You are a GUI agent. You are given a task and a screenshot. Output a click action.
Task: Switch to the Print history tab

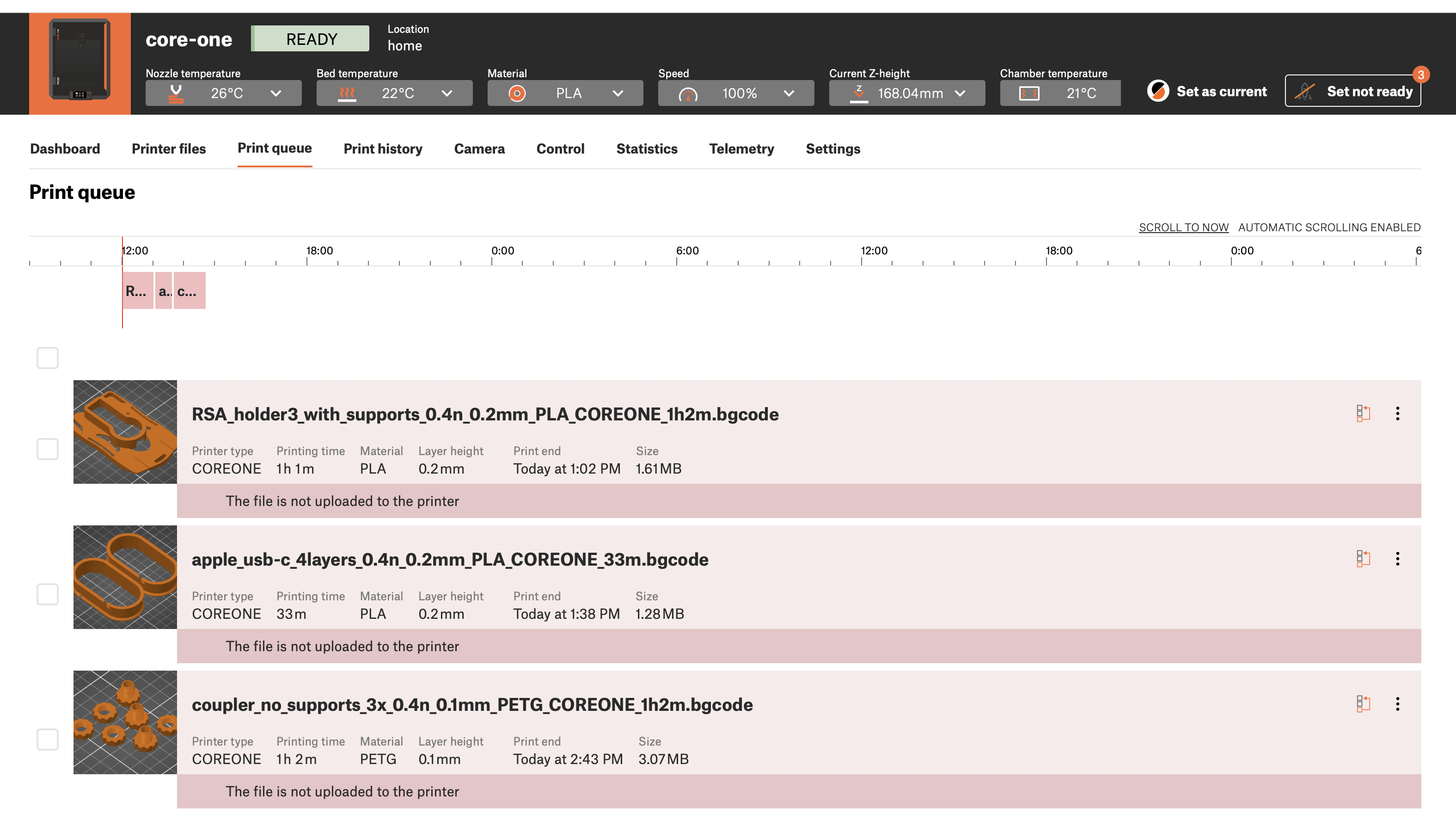coord(383,149)
